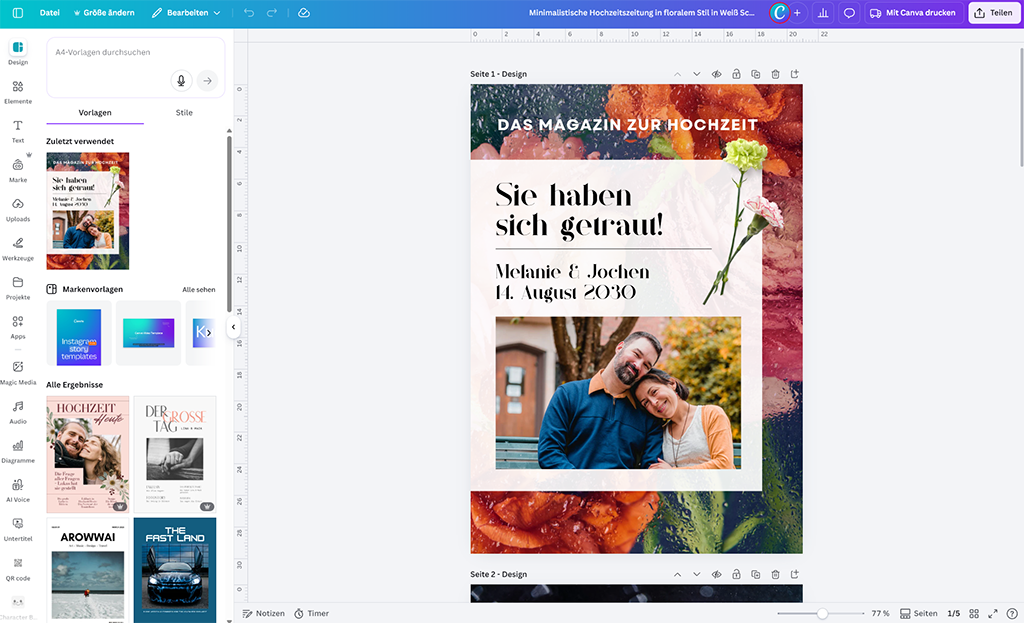
Task: Open the Notizen notes button
Action: click(264, 613)
